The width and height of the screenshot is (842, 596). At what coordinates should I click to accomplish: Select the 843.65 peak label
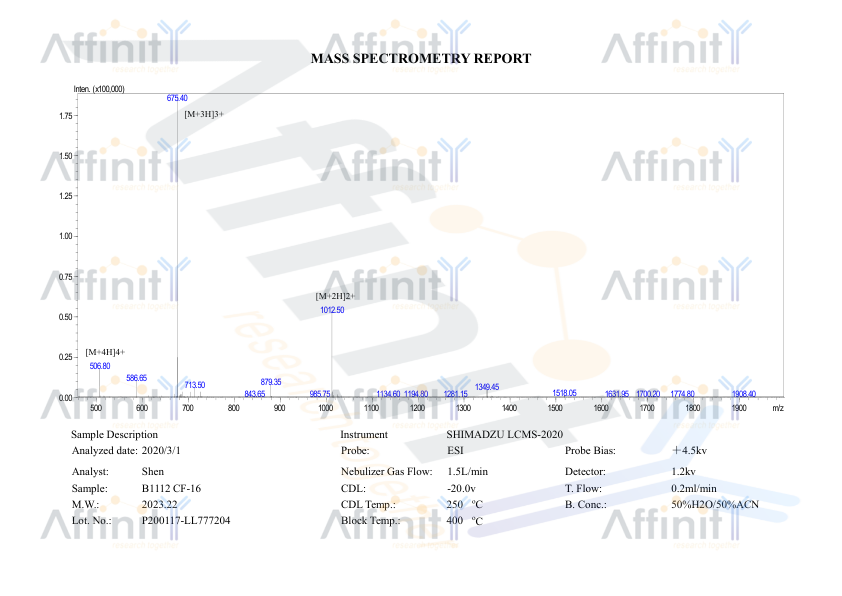[x=255, y=394]
